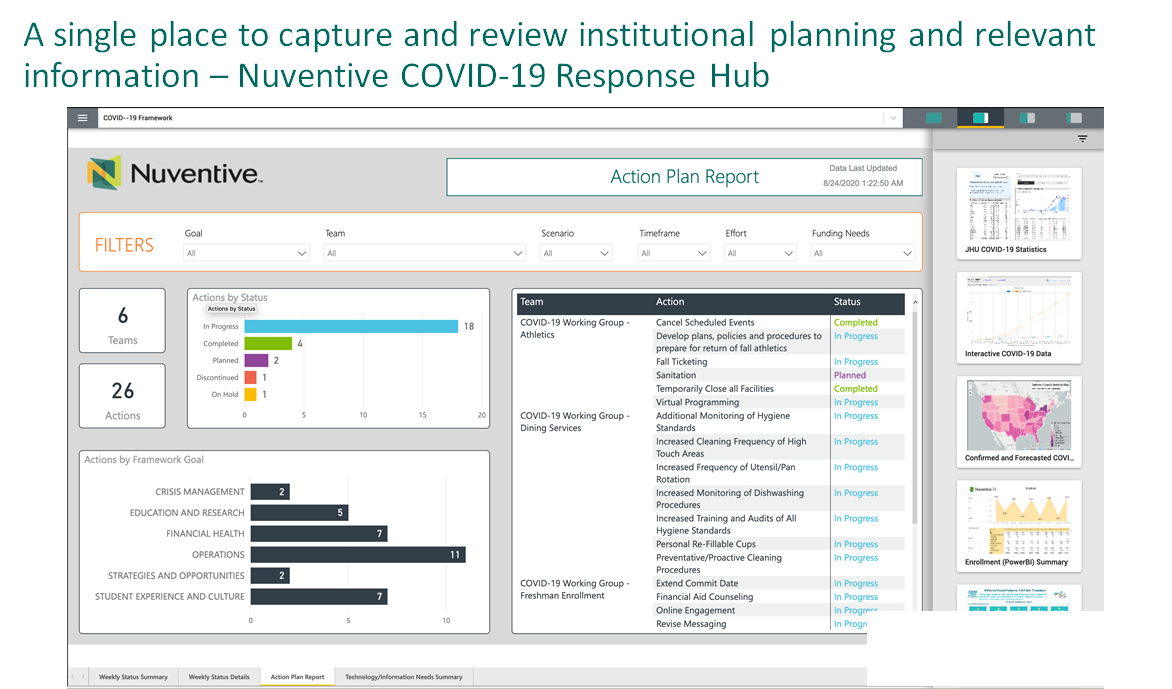Expand the Timeframe filter dropdown
1172x689 pixels.
[673, 253]
